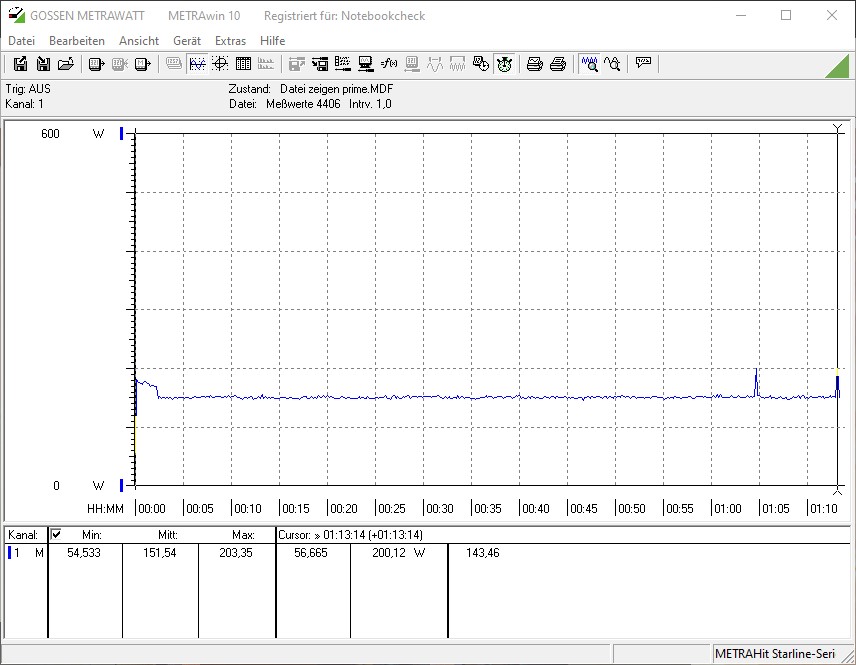Image resolution: width=856 pixels, height=665 pixels.
Task: Click the first printer icon
Action: click(x=535, y=64)
